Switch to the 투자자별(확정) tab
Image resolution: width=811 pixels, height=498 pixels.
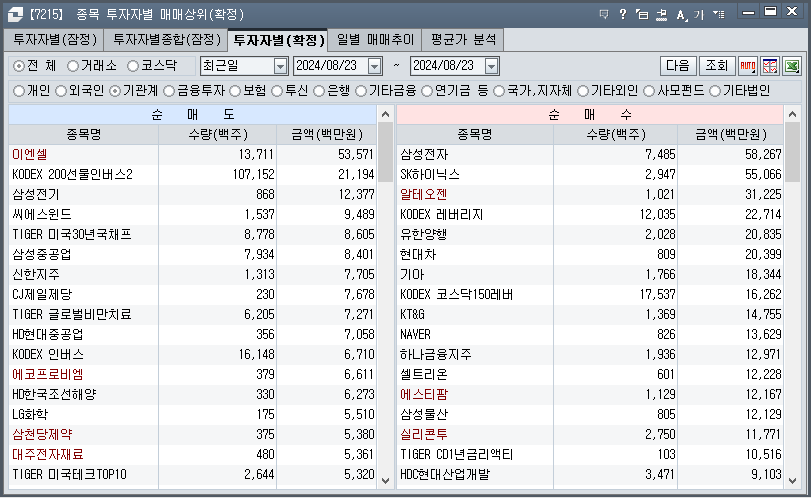[x=278, y=40]
